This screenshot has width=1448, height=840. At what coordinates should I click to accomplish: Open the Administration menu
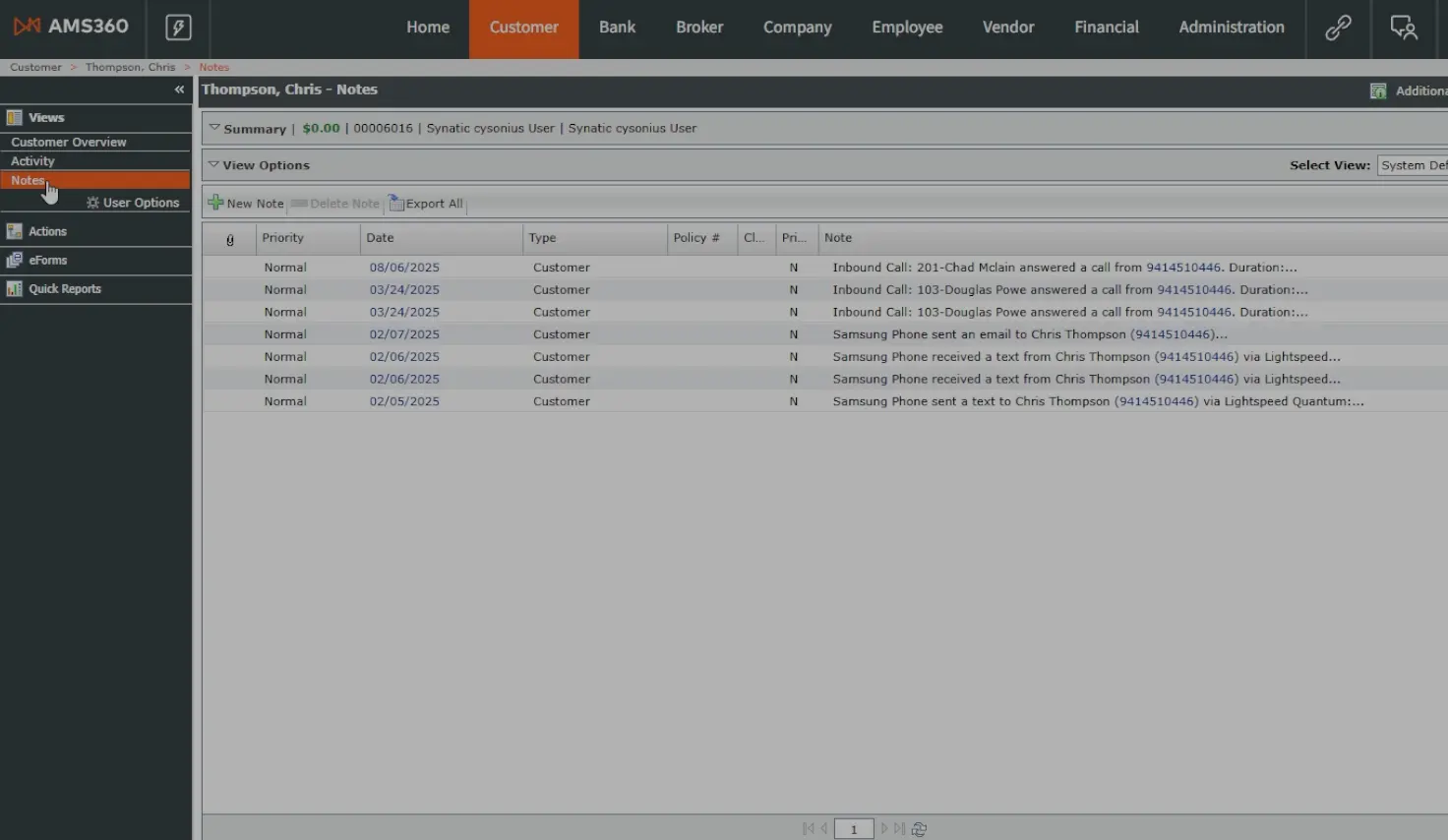point(1232,28)
